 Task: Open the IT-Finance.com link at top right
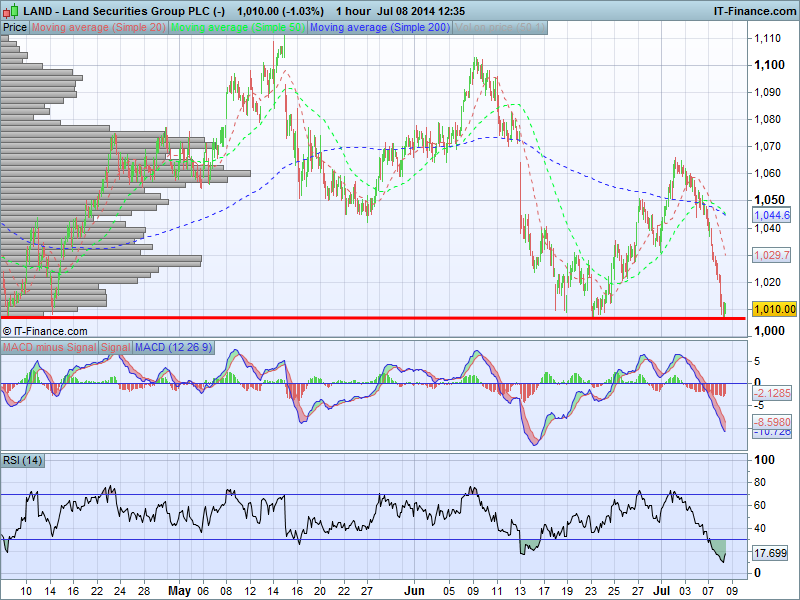pyautogui.click(x=753, y=10)
